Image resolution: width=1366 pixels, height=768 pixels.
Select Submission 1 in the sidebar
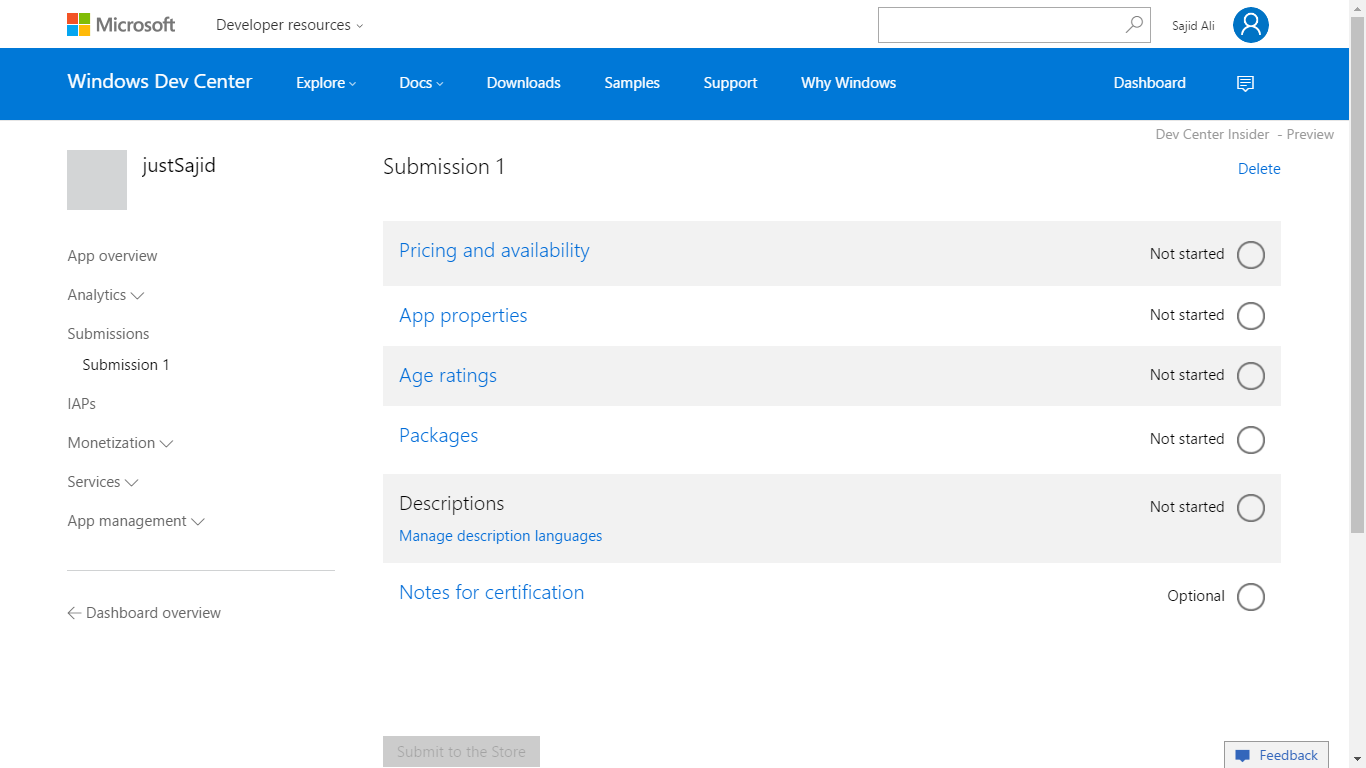point(126,365)
